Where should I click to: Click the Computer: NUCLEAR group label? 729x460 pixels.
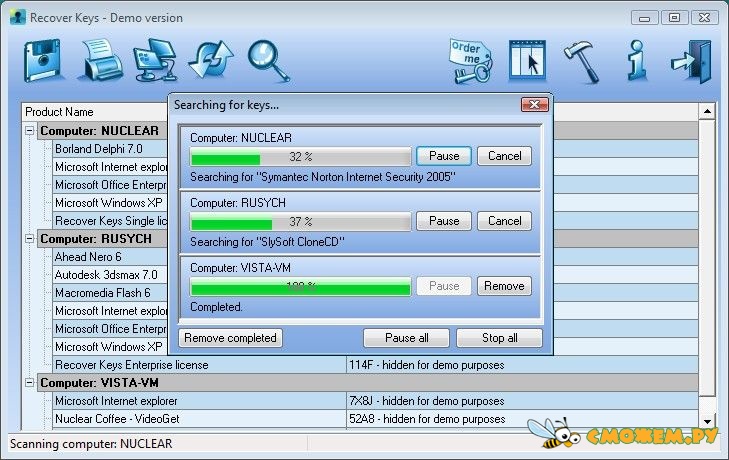pos(99,131)
